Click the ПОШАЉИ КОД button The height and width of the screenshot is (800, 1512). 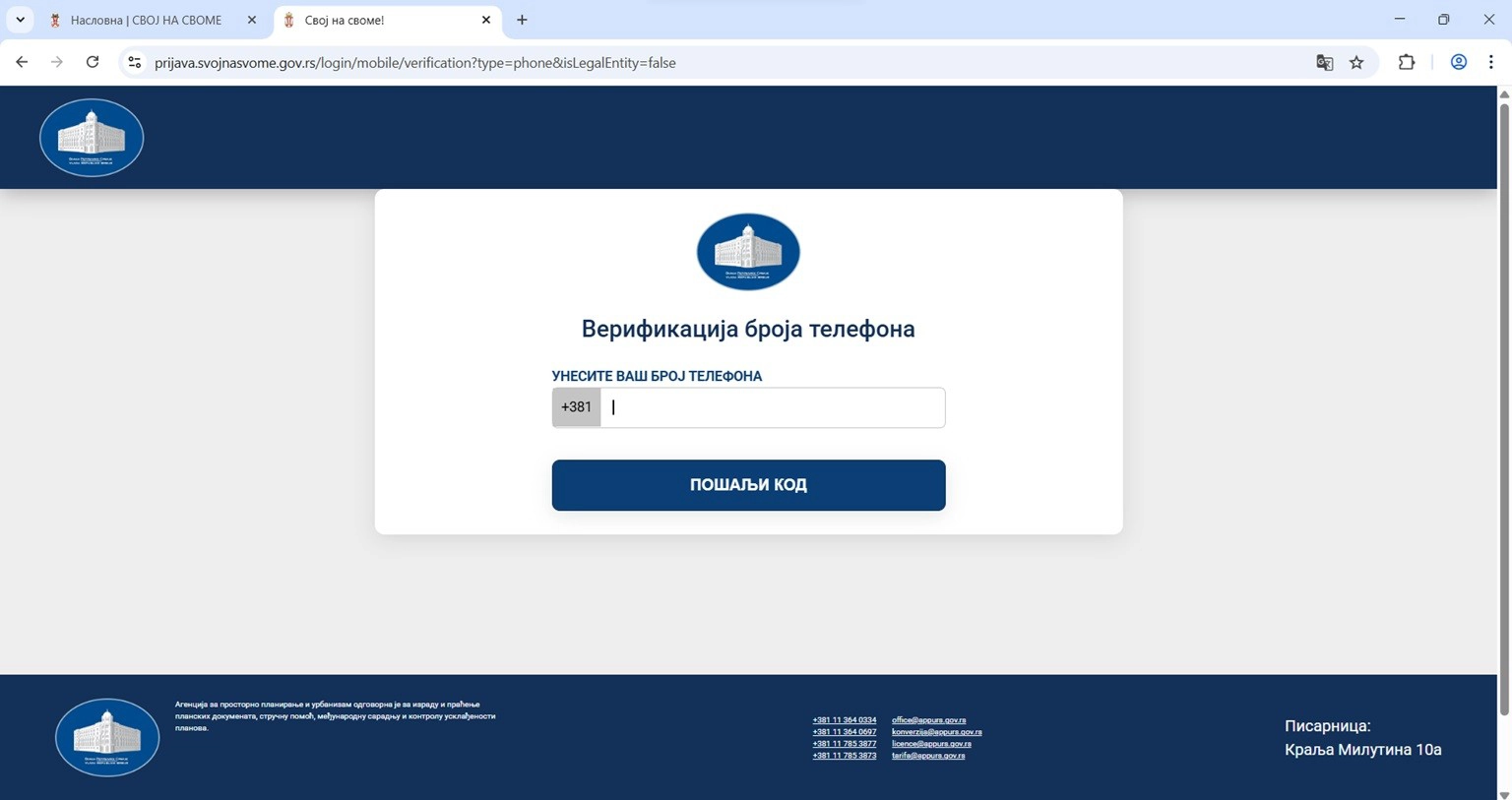point(748,485)
